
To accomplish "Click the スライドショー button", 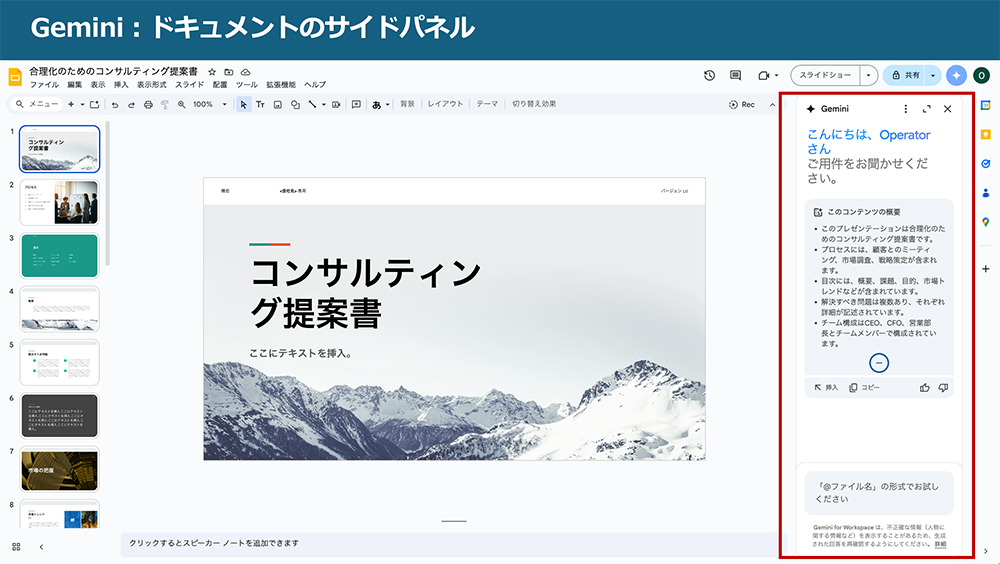I will pos(825,75).
